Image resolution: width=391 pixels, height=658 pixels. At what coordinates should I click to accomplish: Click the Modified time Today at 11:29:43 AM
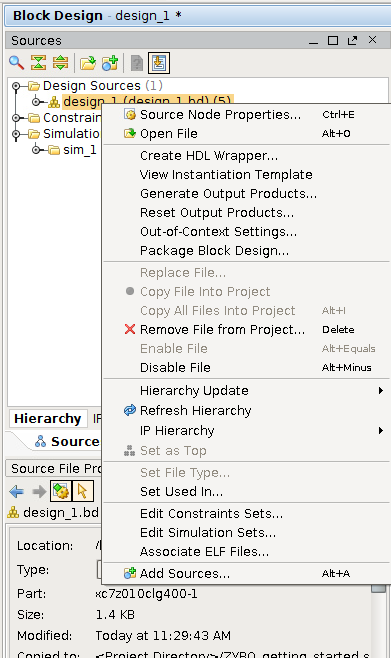click(x=163, y=635)
